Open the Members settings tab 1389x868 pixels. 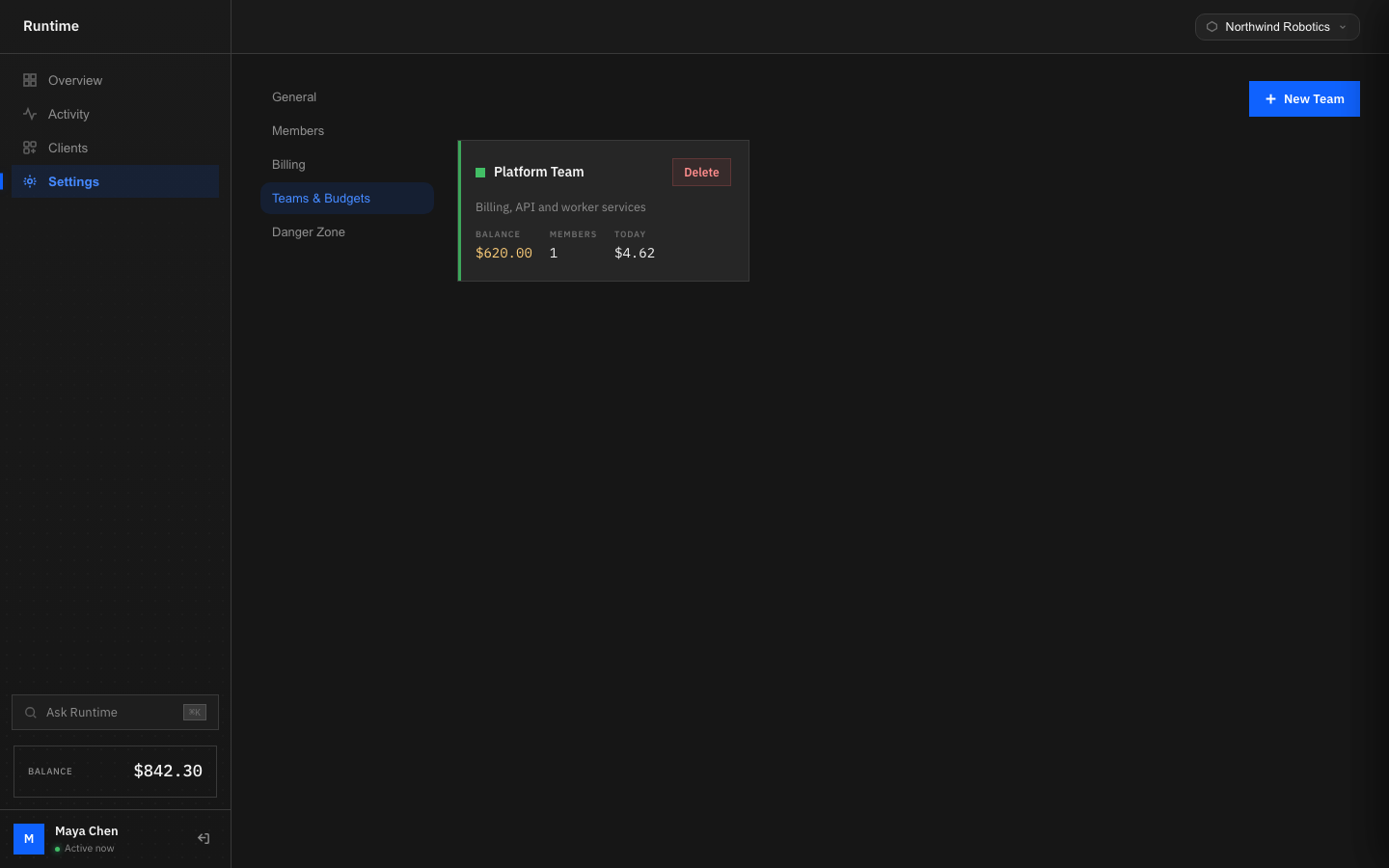point(347,130)
